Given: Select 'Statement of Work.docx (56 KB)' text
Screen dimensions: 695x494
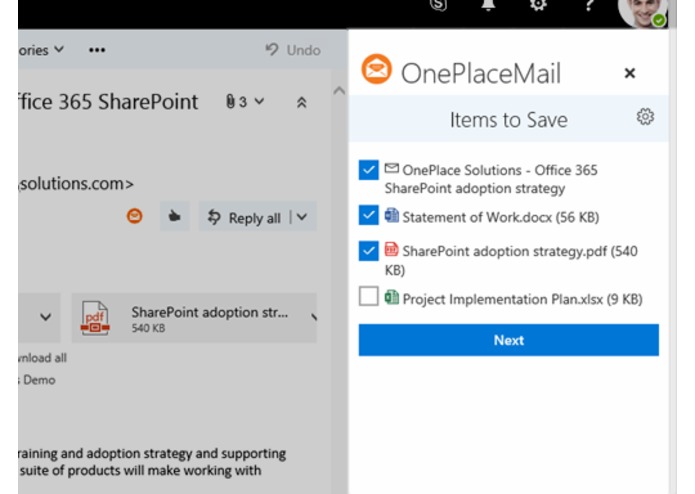Looking at the screenshot, I should (x=500, y=217).
